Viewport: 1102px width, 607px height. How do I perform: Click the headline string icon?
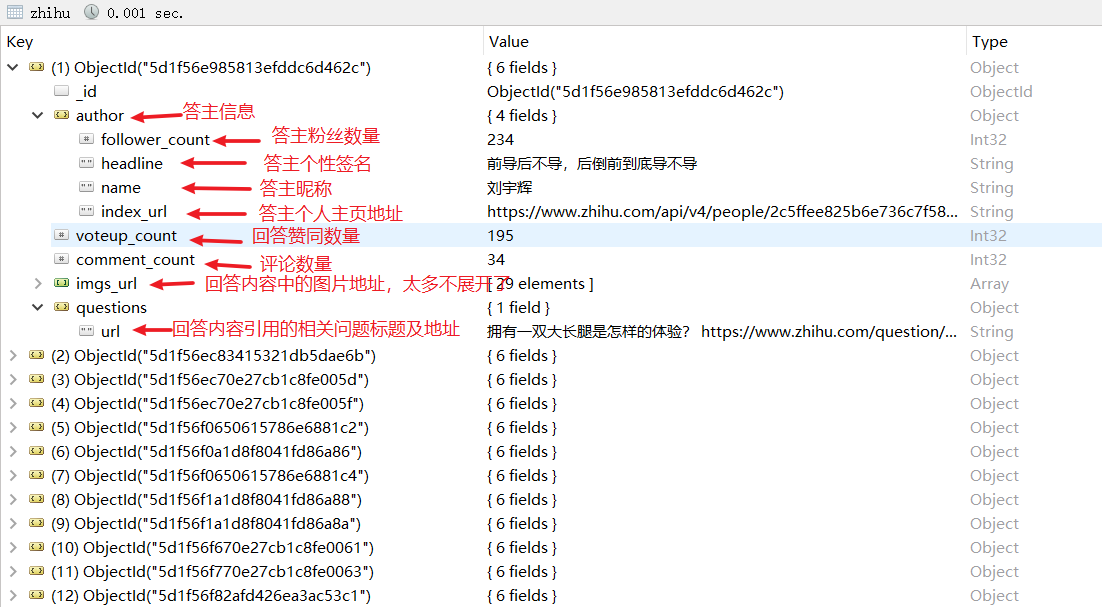pyautogui.click(x=86, y=163)
